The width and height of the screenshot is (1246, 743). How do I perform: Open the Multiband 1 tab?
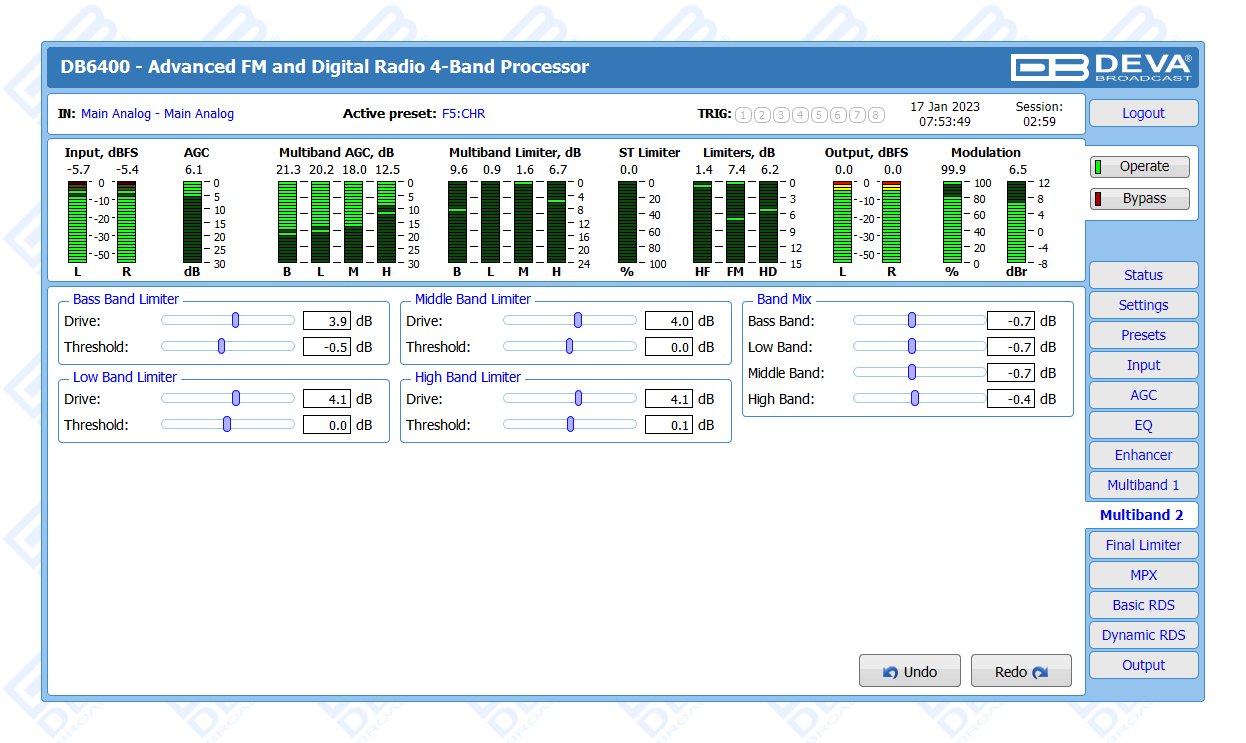1143,485
